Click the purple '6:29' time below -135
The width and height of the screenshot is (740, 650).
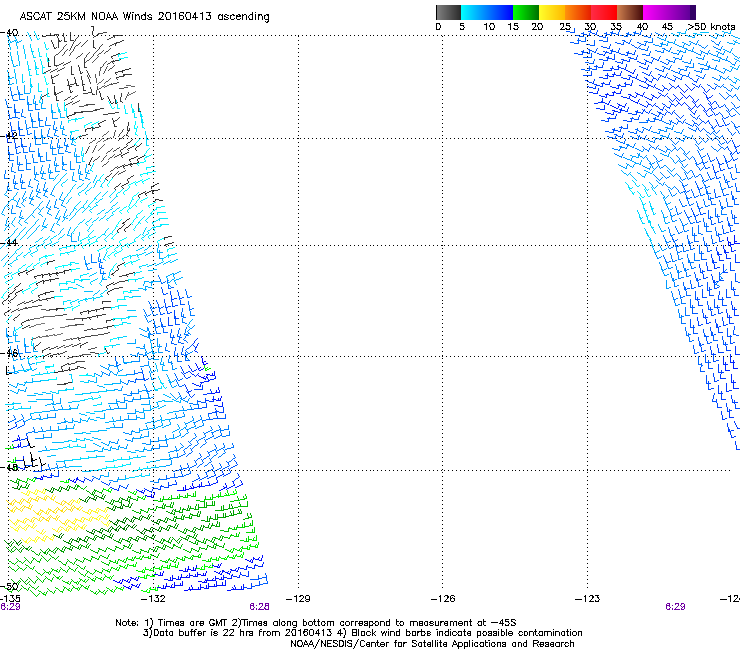coord(10,607)
